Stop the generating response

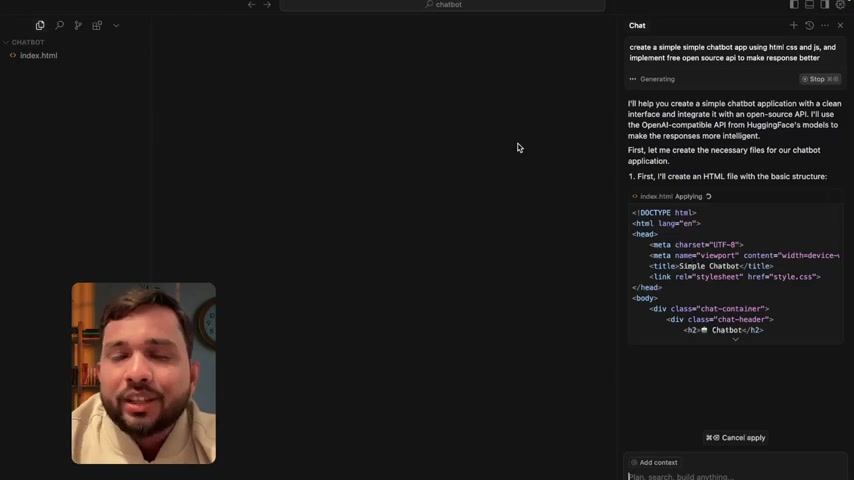(820, 79)
